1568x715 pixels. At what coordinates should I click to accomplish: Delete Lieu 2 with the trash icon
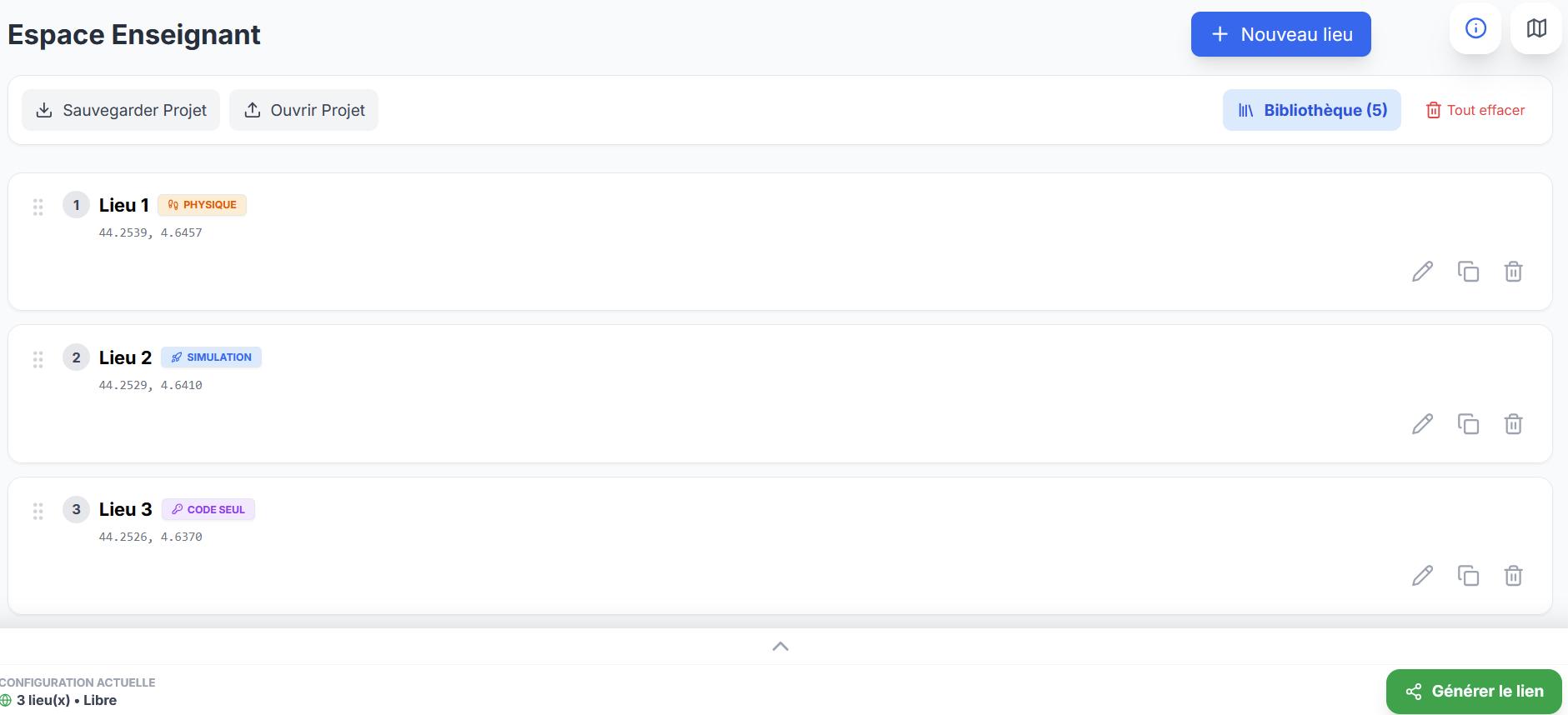[1513, 424]
